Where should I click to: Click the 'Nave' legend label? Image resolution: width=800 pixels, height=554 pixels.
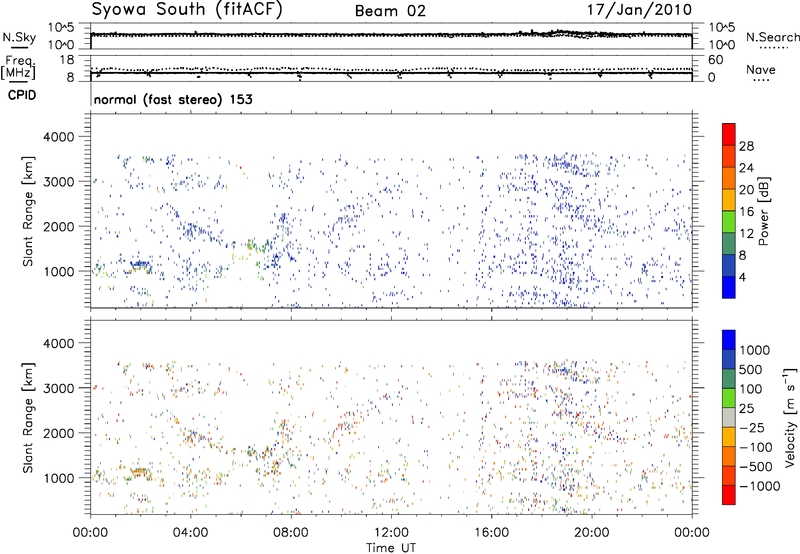tap(761, 69)
